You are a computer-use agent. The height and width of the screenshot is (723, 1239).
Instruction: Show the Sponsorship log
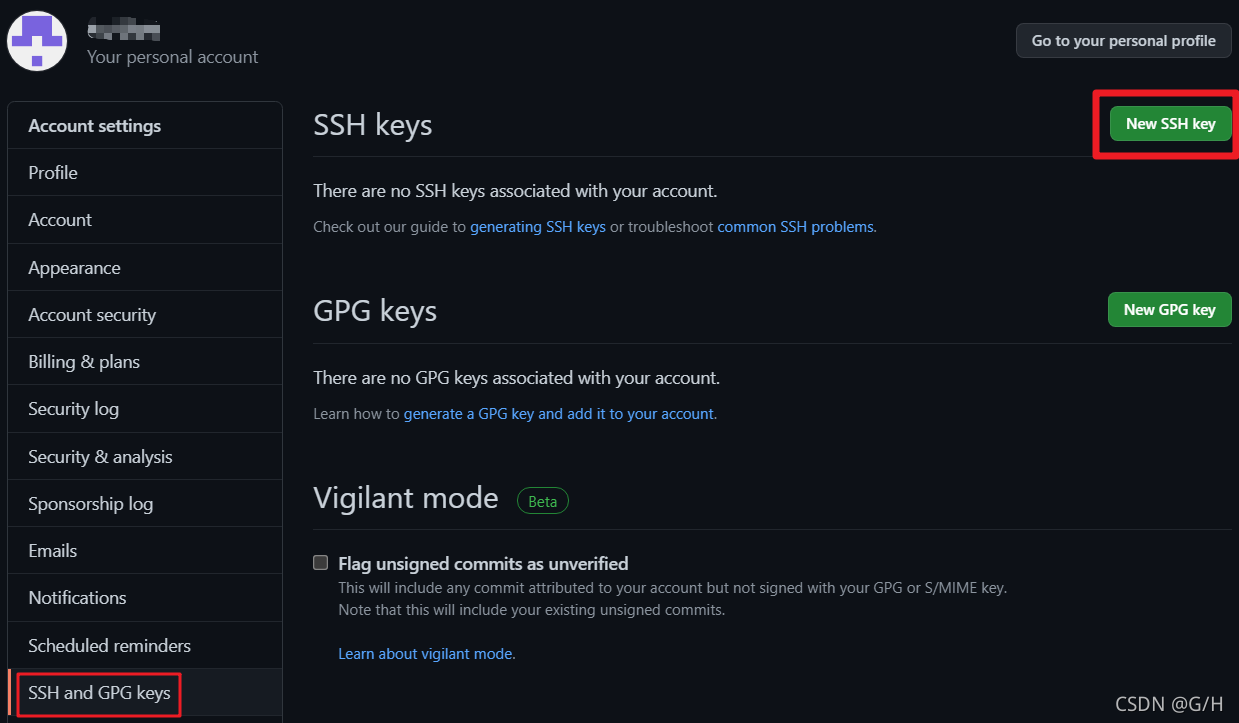(90, 504)
